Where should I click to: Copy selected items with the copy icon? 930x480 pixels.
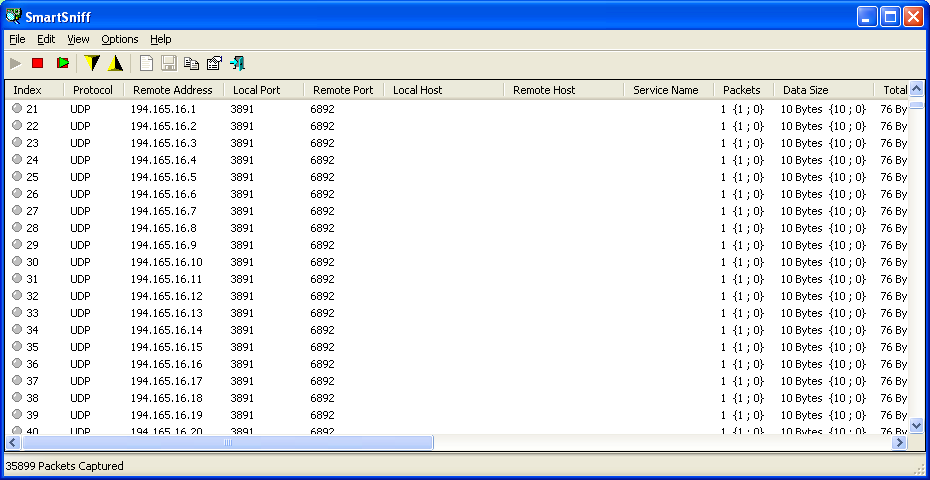pos(192,63)
